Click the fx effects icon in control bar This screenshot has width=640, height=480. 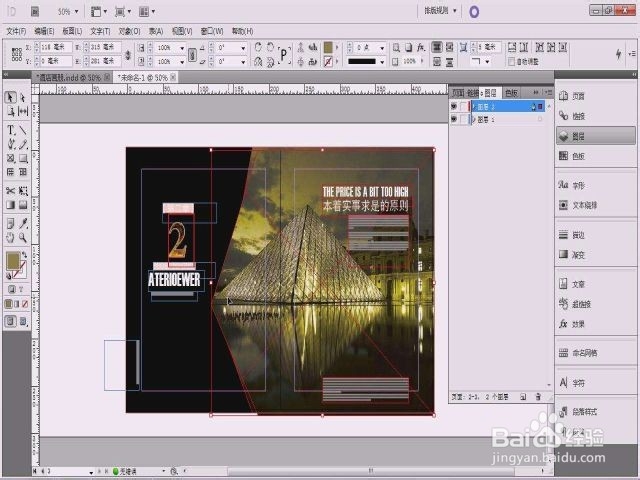421,47
